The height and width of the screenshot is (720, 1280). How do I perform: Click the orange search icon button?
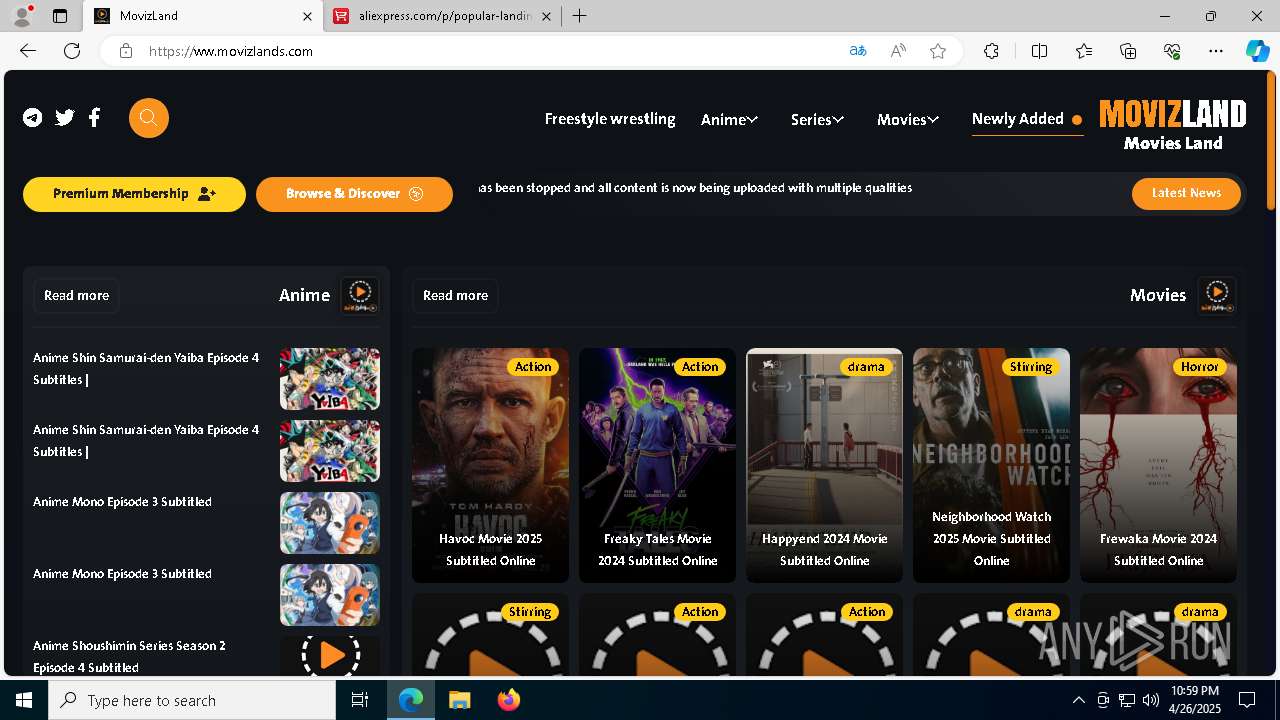[x=149, y=118]
